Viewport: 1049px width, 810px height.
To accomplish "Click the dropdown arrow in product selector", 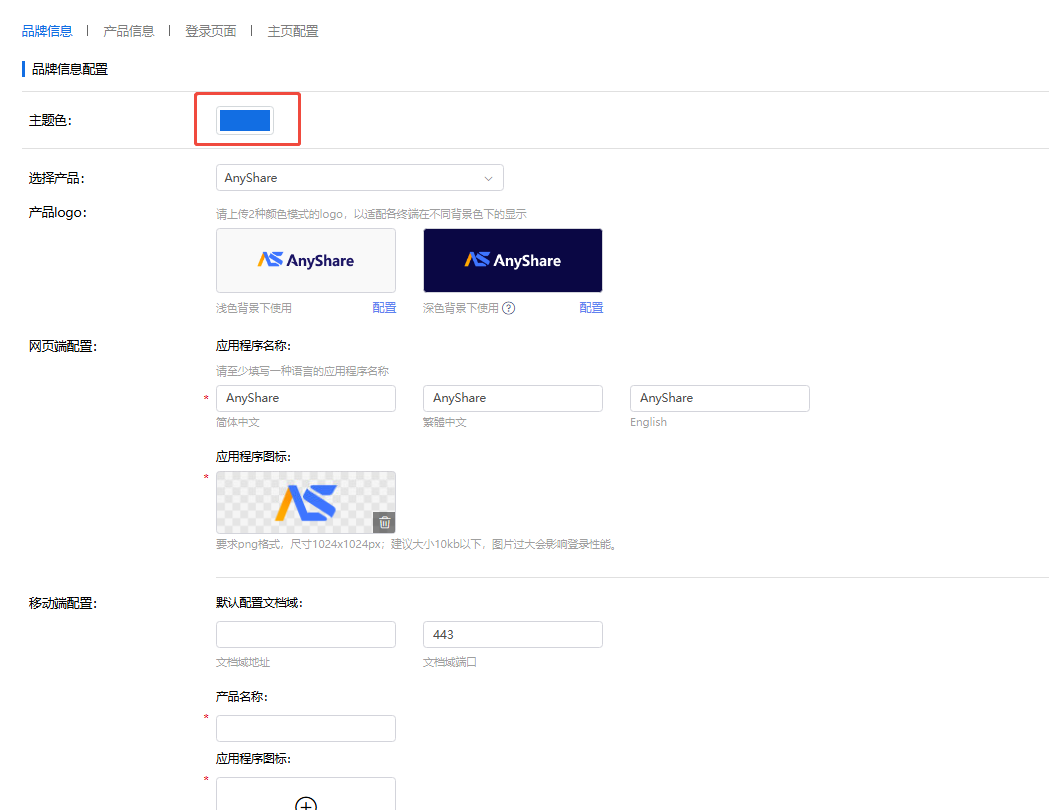I will [x=488, y=178].
